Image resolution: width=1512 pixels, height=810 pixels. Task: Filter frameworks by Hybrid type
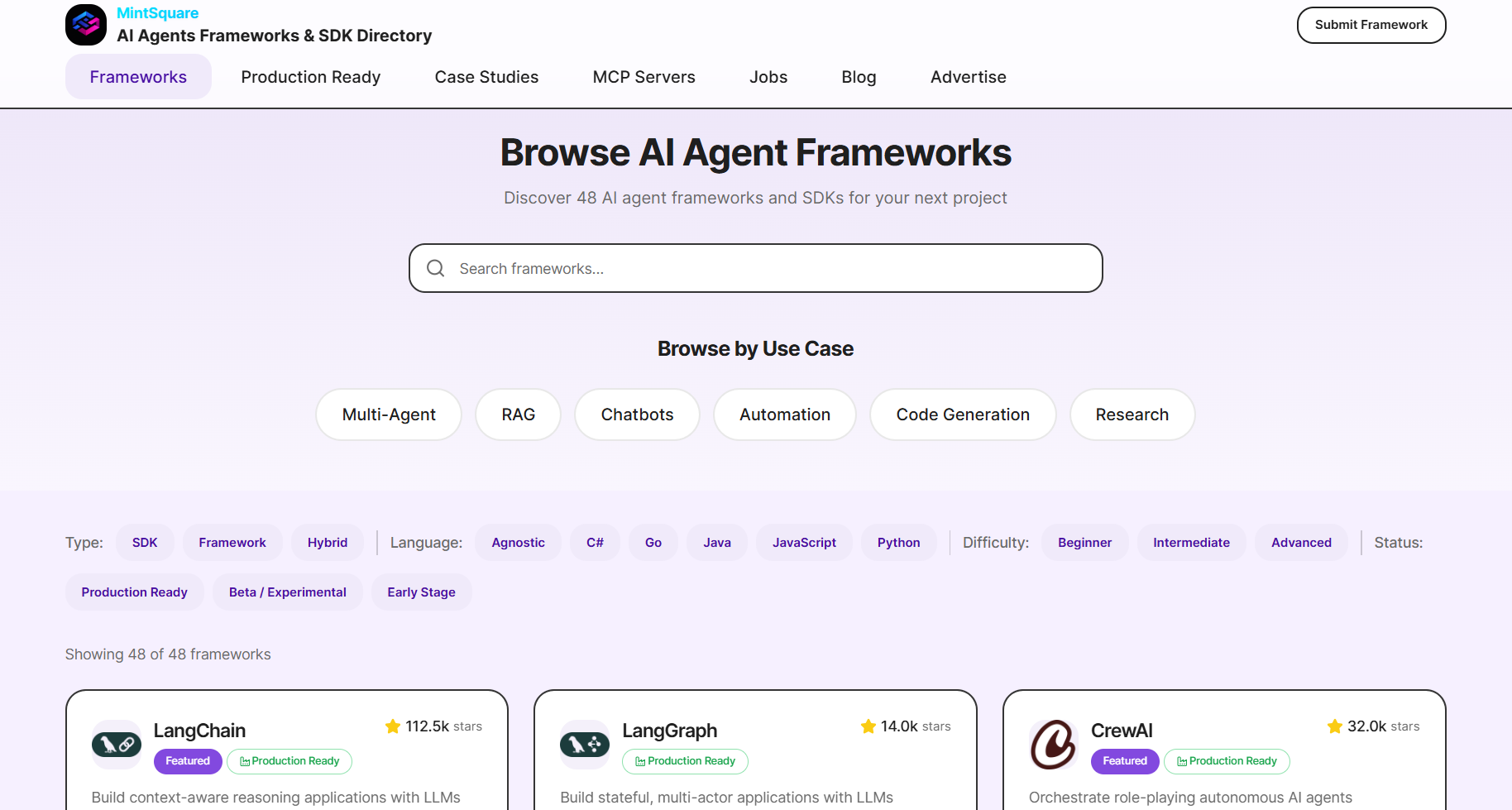coord(327,542)
